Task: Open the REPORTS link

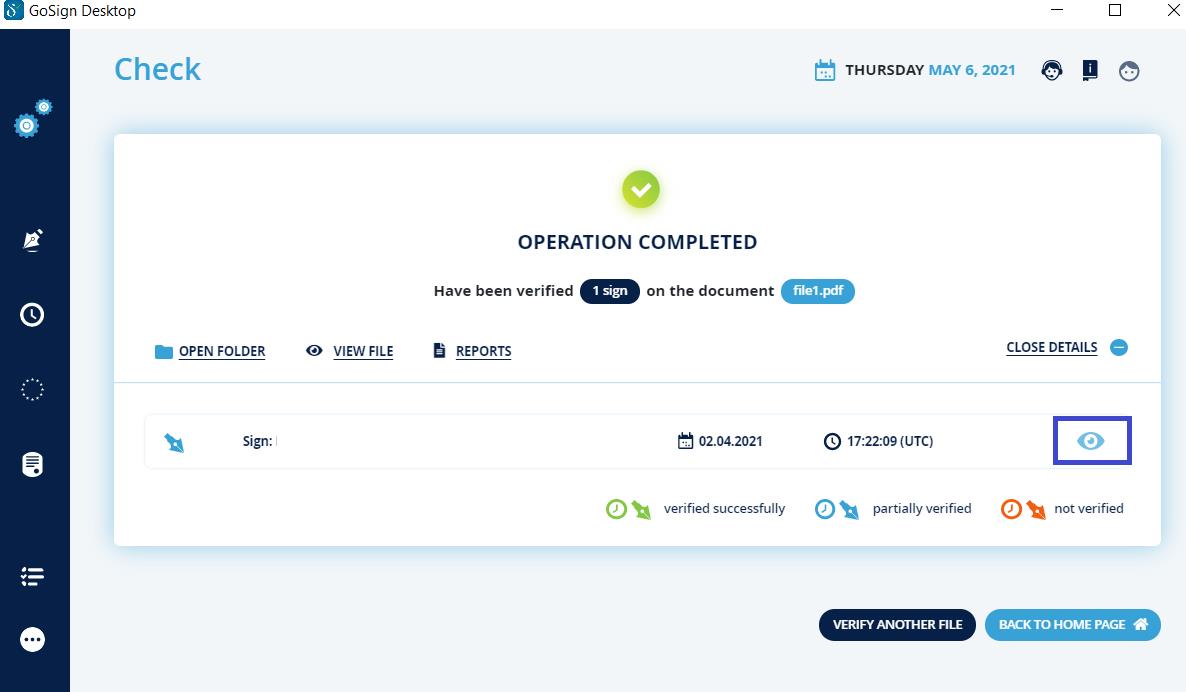Action: (x=483, y=351)
